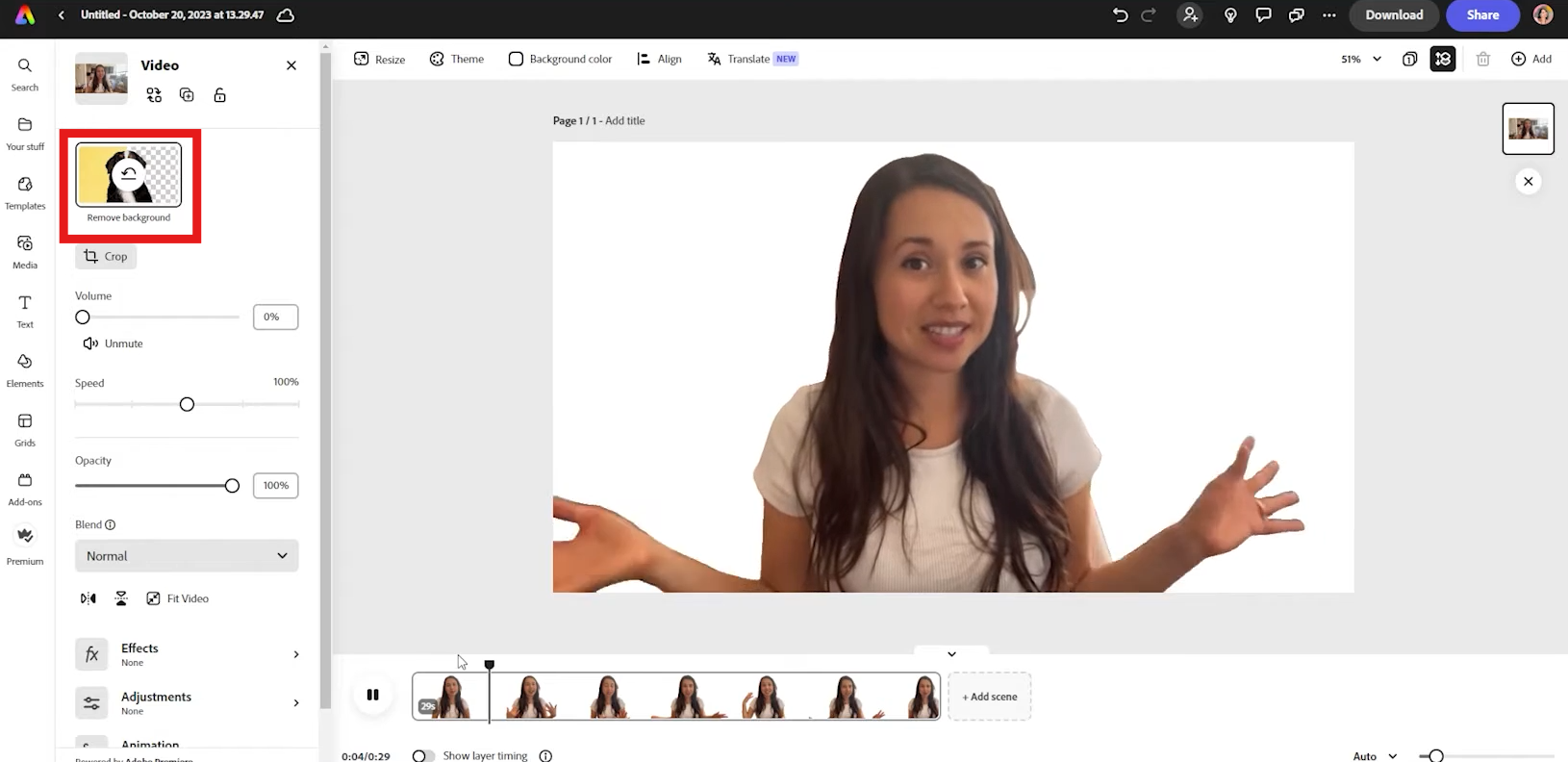Image resolution: width=1568 pixels, height=762 pixels.
Task: Click Fit Video
Action: click(x=177, y=598)
